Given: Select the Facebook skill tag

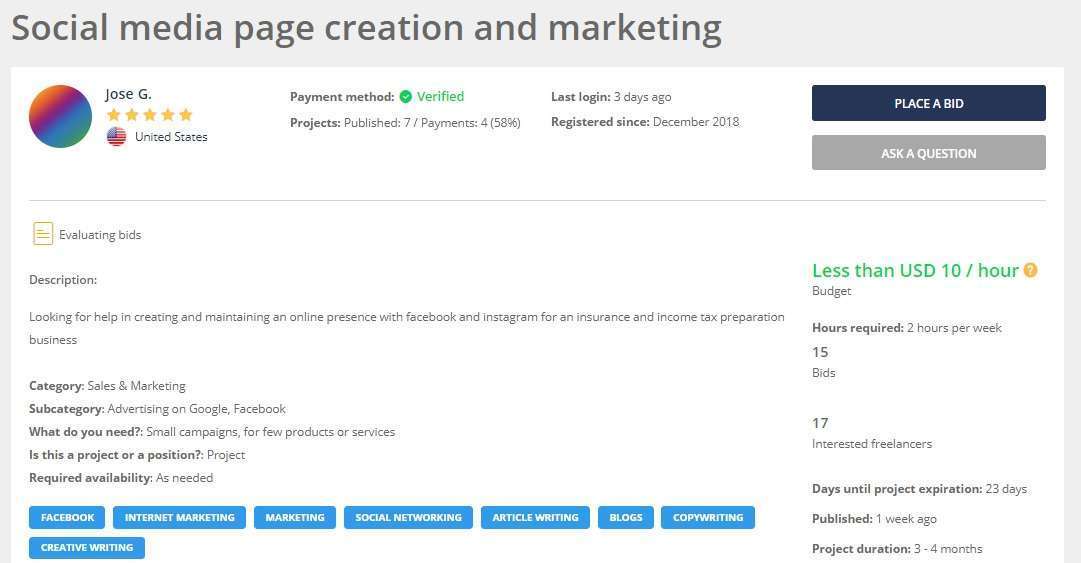Looking at the screenshot, I should pyautogui.click(x=67, y=517).
